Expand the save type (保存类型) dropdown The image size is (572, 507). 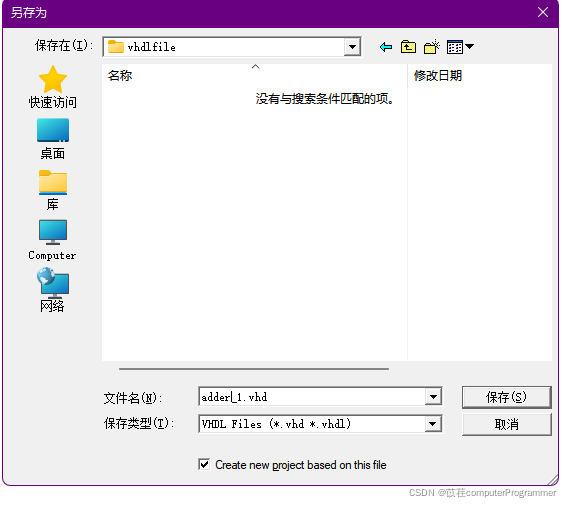point(432,423)
